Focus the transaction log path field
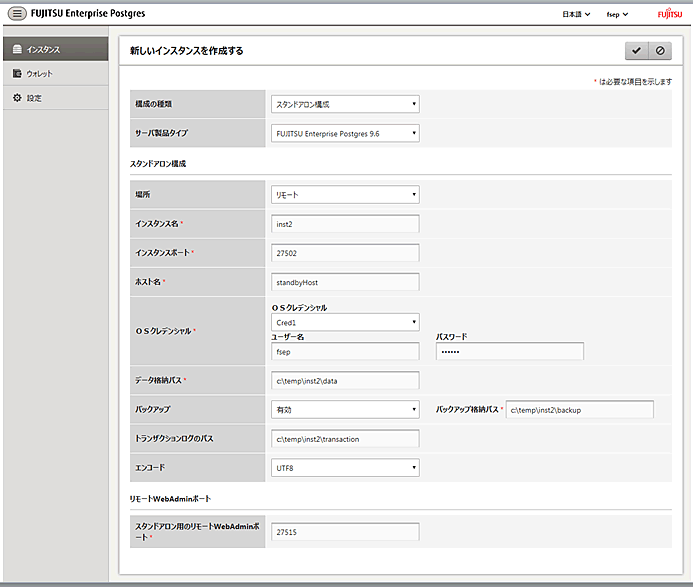 click(x=345, y=439)
